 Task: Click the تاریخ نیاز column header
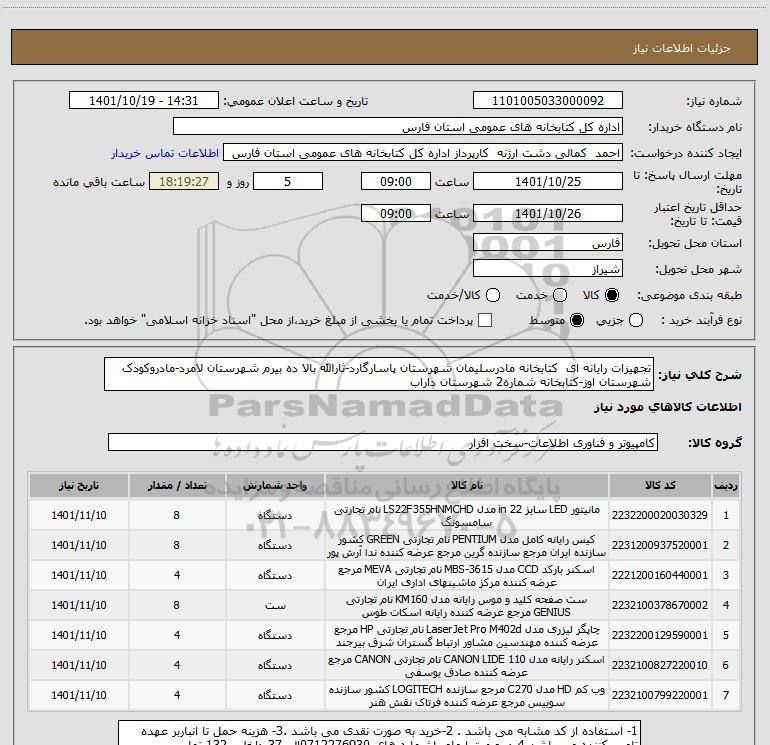[x=79, y=485]
